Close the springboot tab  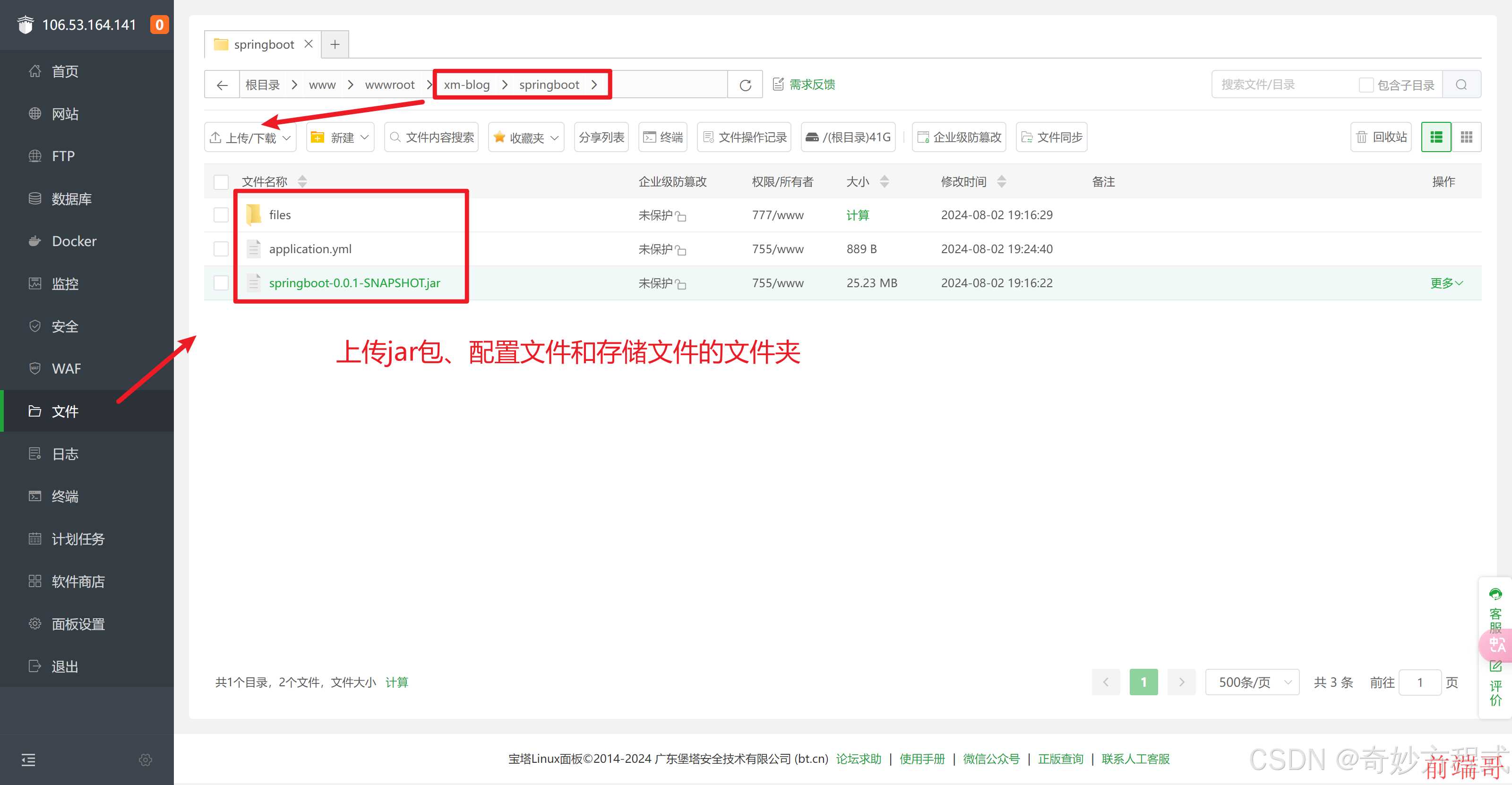308,44
